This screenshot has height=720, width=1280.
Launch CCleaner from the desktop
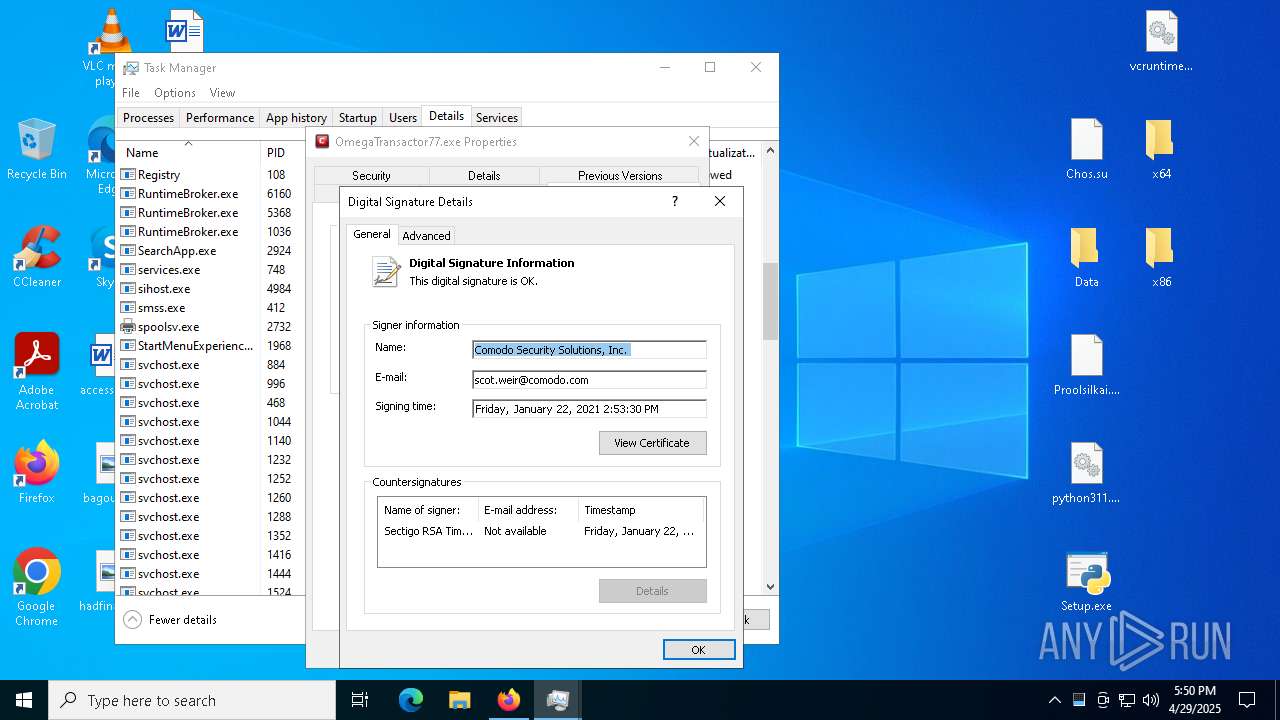click(x=37, y=257)
